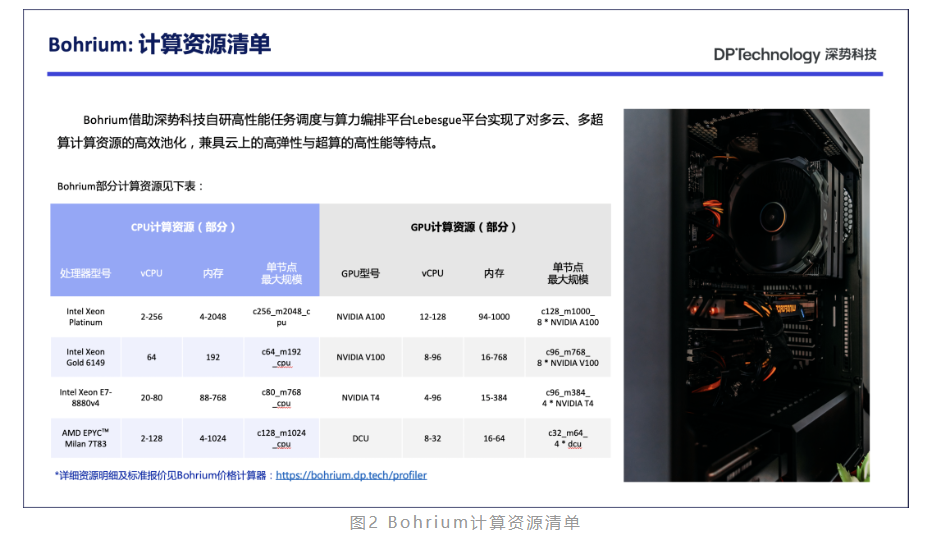
Task: Click the DP Technology logo
Action: pos(794,54)
